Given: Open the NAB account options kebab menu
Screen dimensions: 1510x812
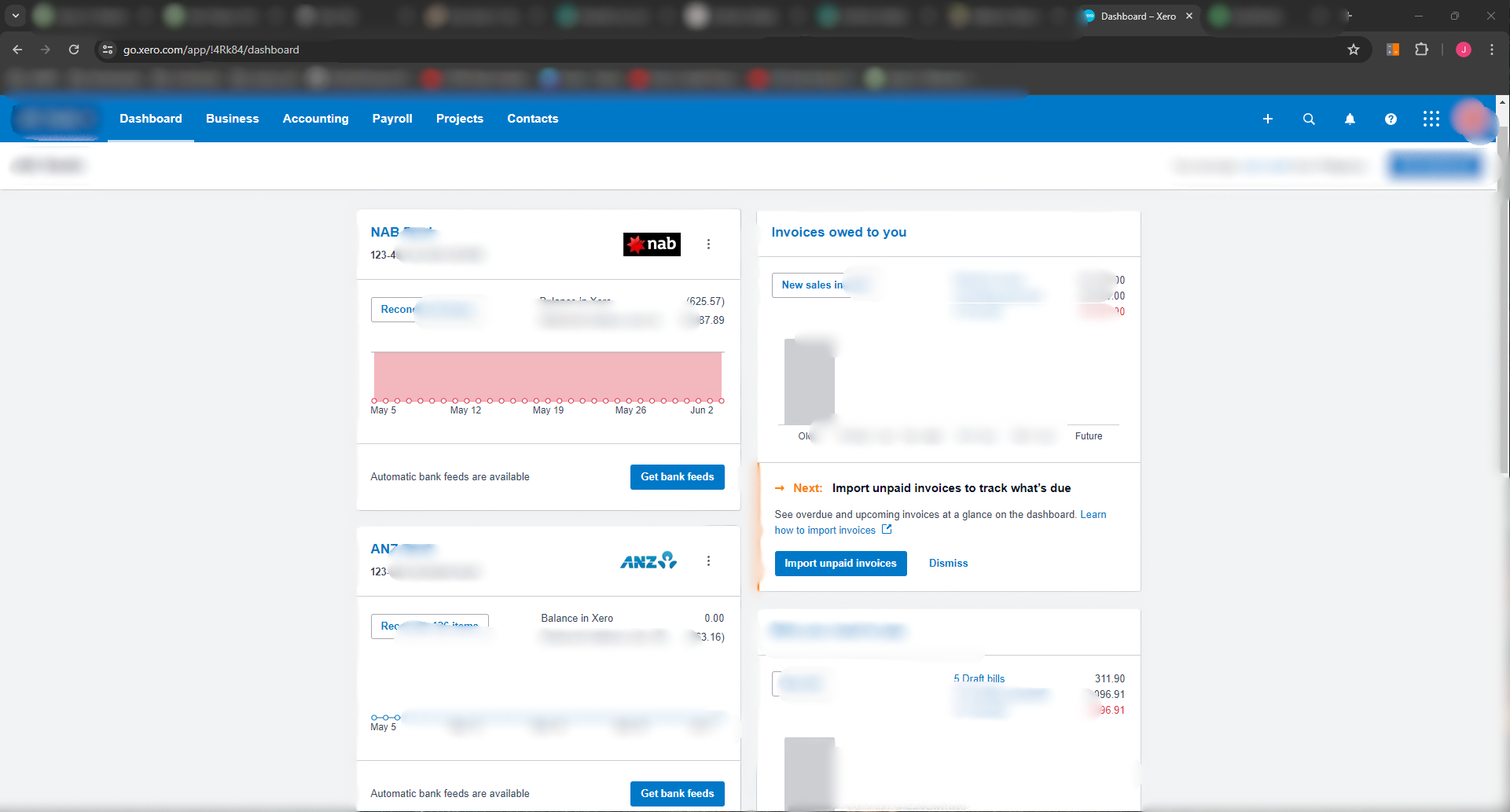Looking at the screenshot, I should (708, 244).
